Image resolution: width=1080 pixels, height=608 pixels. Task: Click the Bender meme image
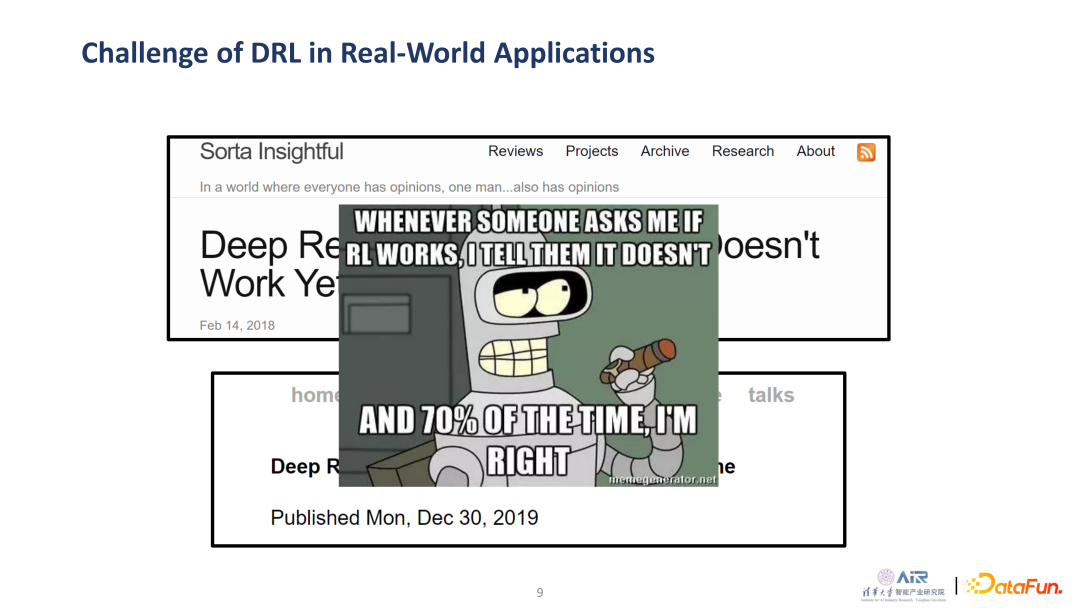(528, 346)
